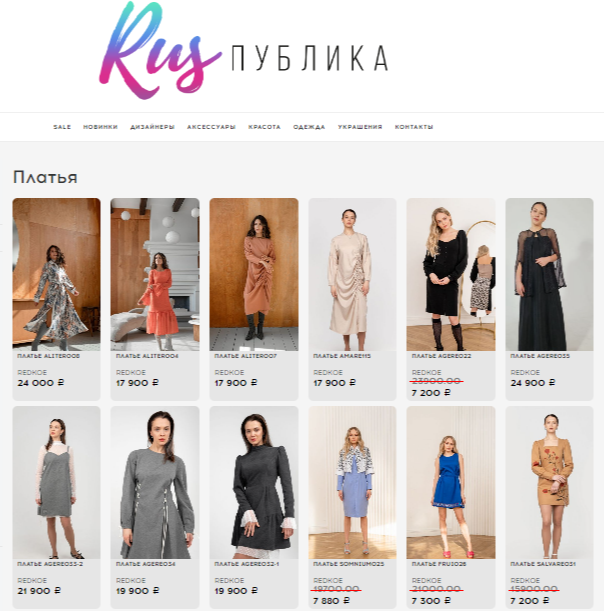604x611 pixels.
Task: Open the beige ruched dress image
Action: pyautogui.click(x=352, y=274)
